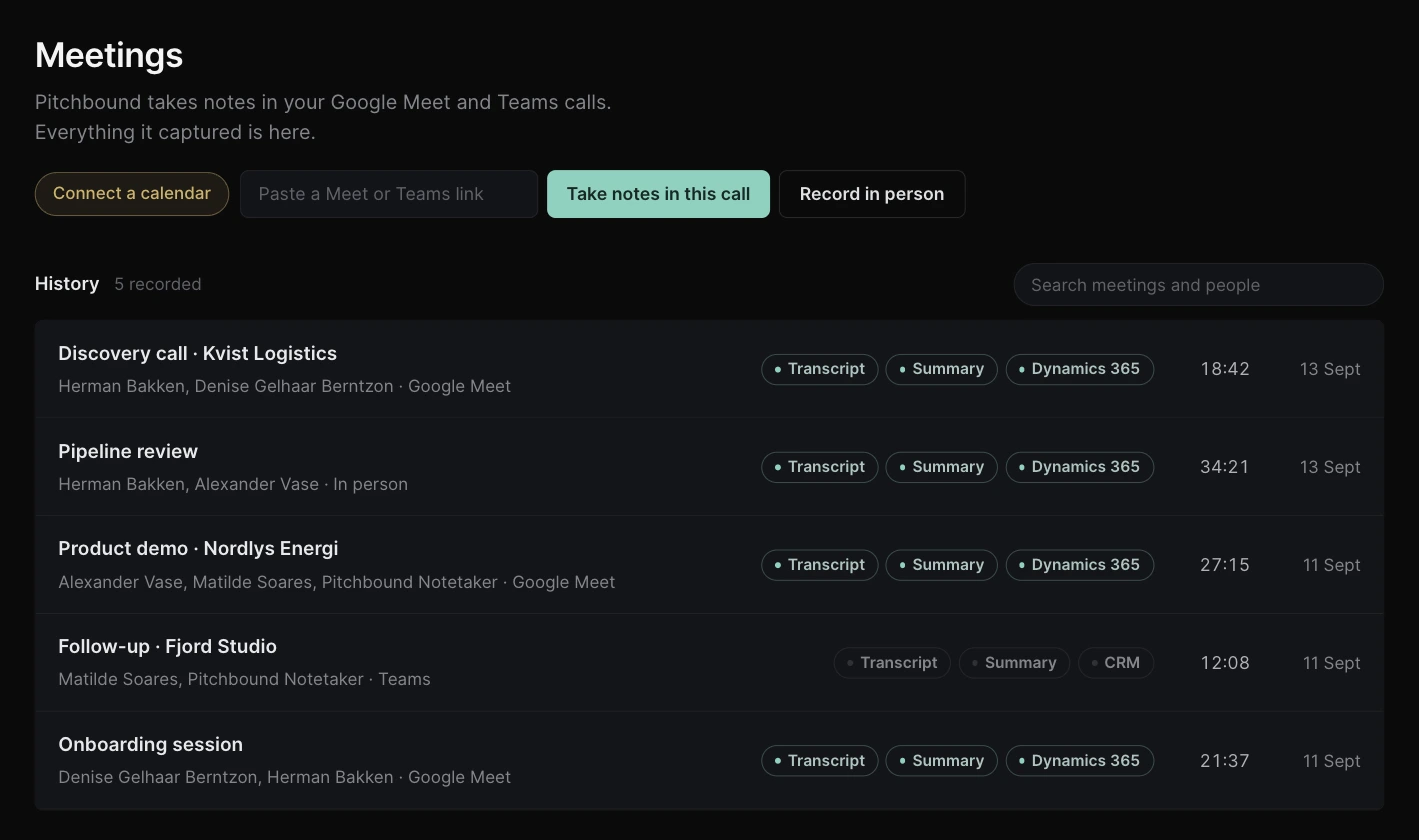Screen dimensions: 1419x840
Task: Open the Product demo · Nordlys Energi meeting
Action: coord(709,565)
